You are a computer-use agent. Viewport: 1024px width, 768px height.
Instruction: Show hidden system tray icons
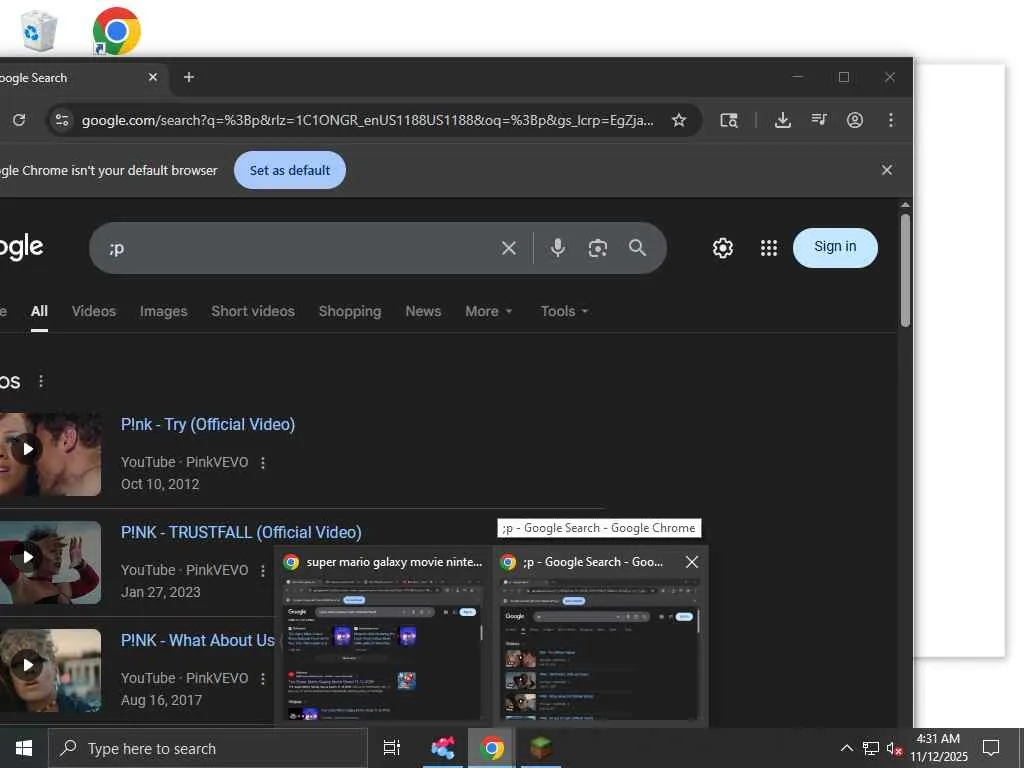coord(846,748)
